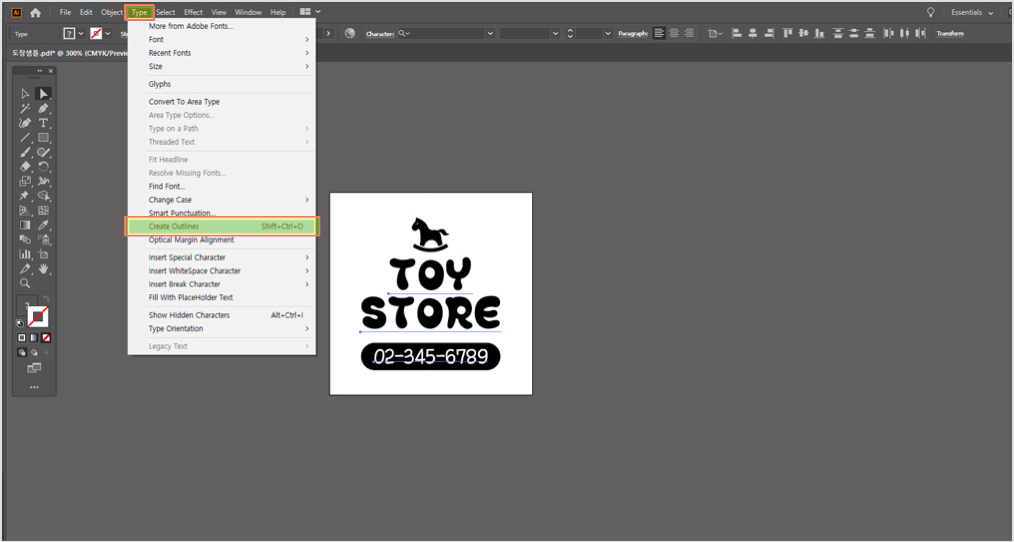Select the Rectangle tool
The height and width of the screenshot is (542, 1014).
click(43, 138)
